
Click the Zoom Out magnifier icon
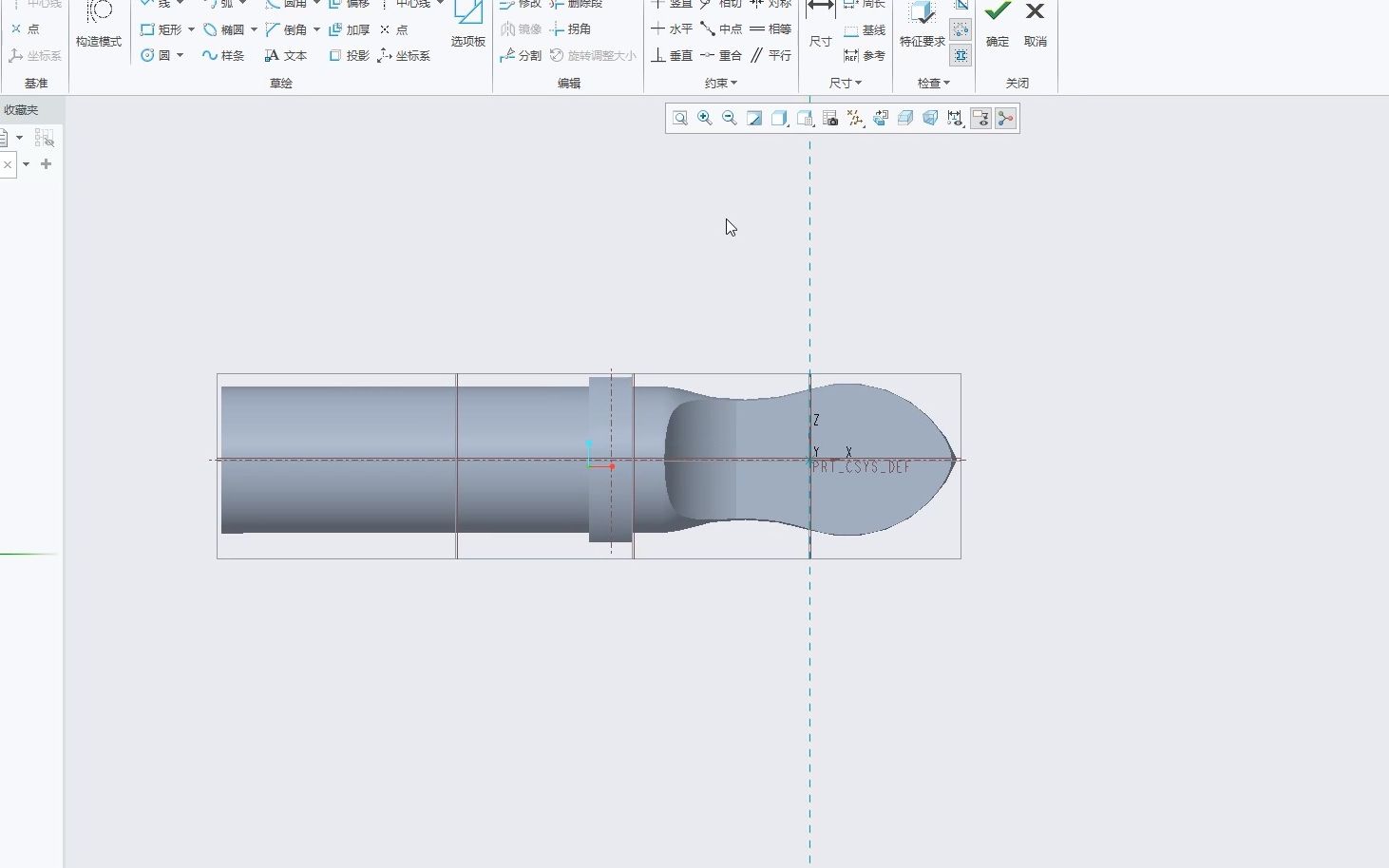click(x=730, y=118)
